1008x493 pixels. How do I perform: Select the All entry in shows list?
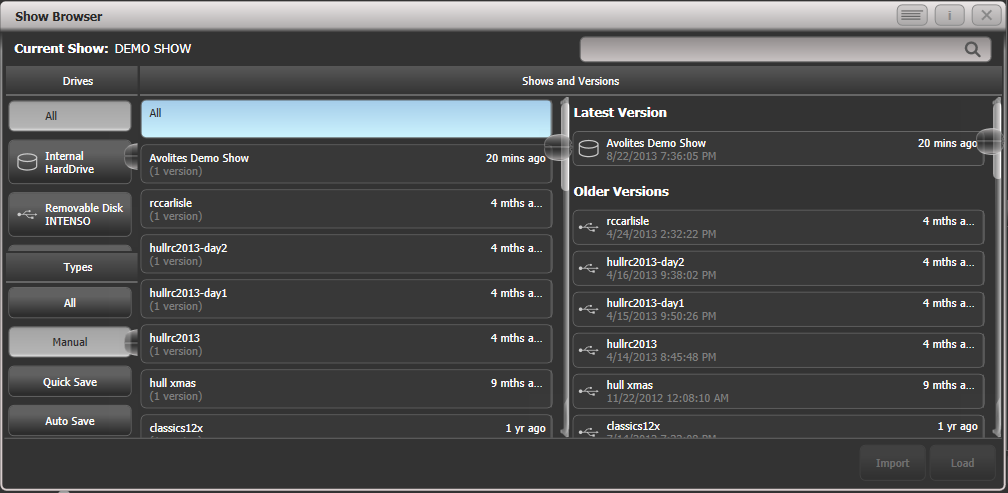pos(346,119)
